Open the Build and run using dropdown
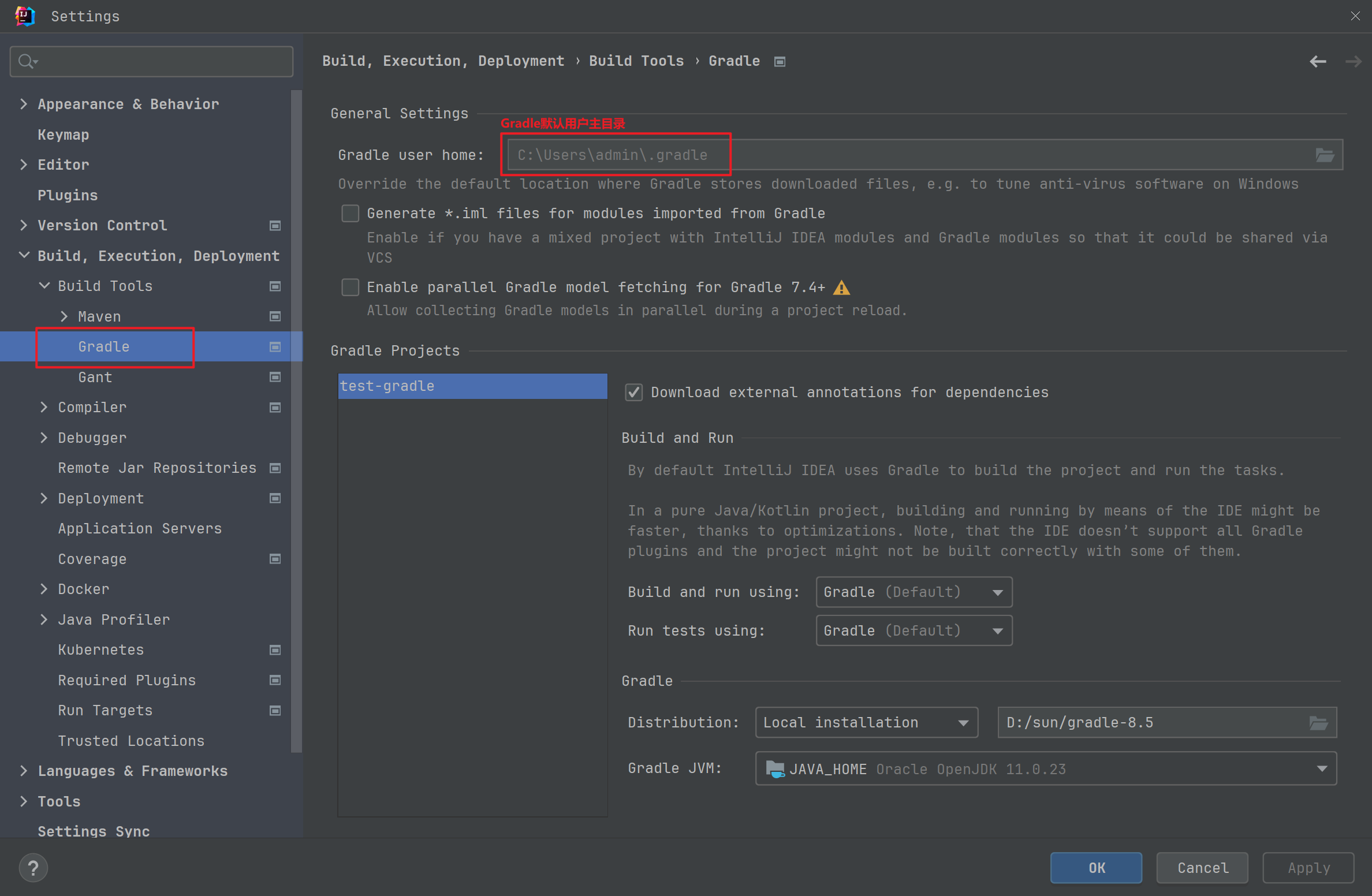 click(x=914, y=592)
